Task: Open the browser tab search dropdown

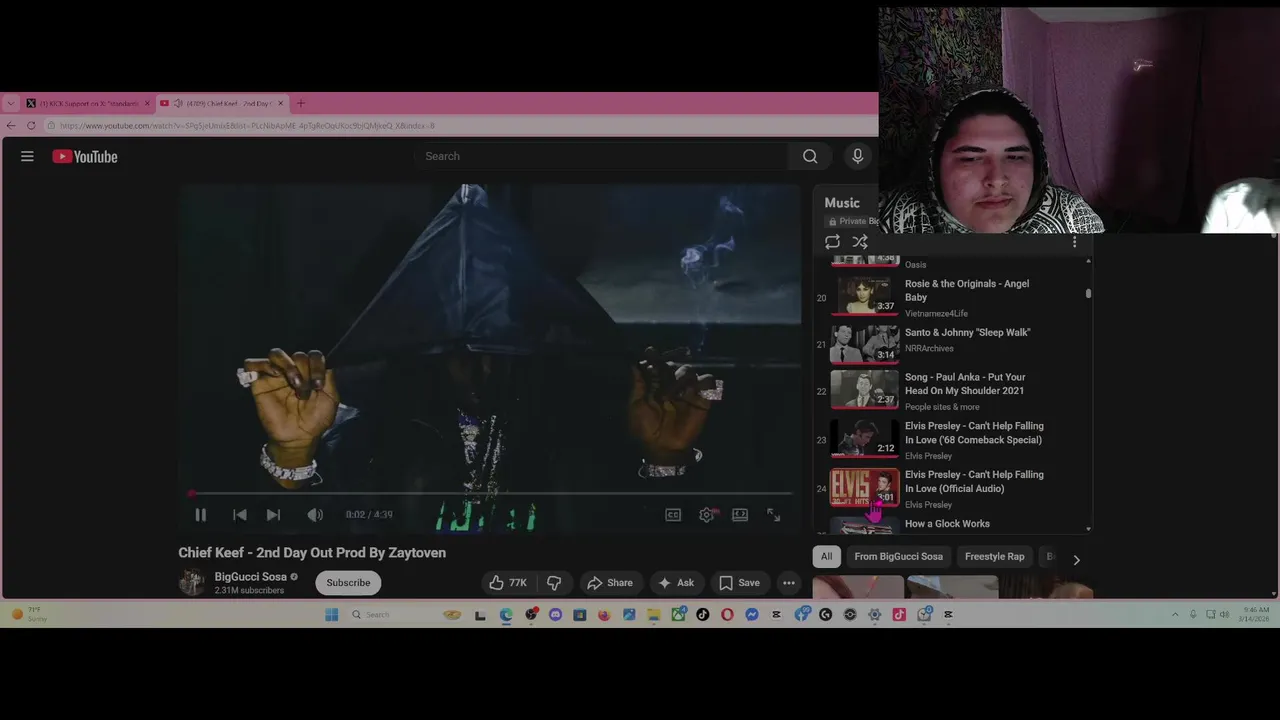Action: [x=11, y=103]
